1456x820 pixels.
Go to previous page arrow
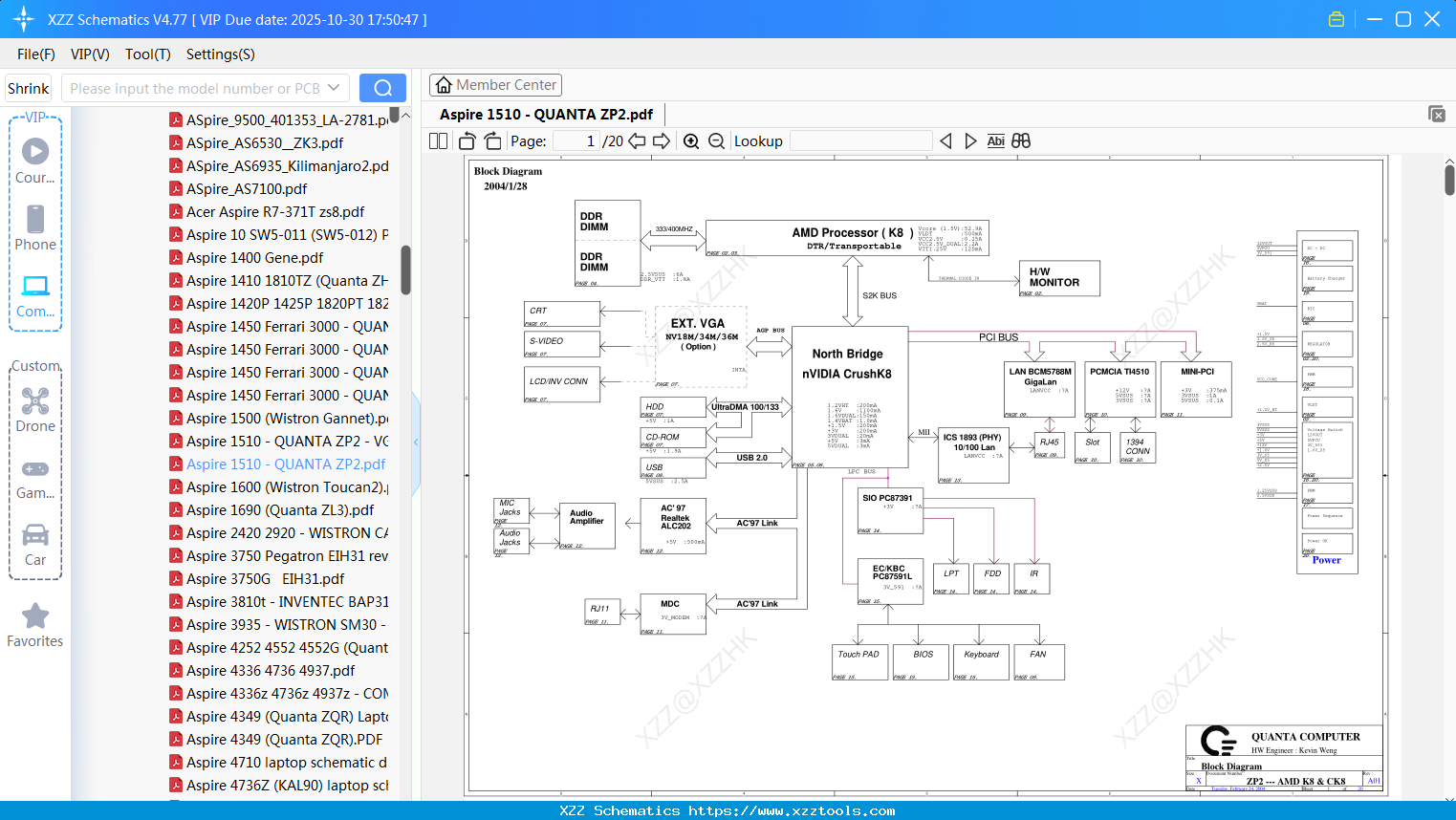(637, 140)
